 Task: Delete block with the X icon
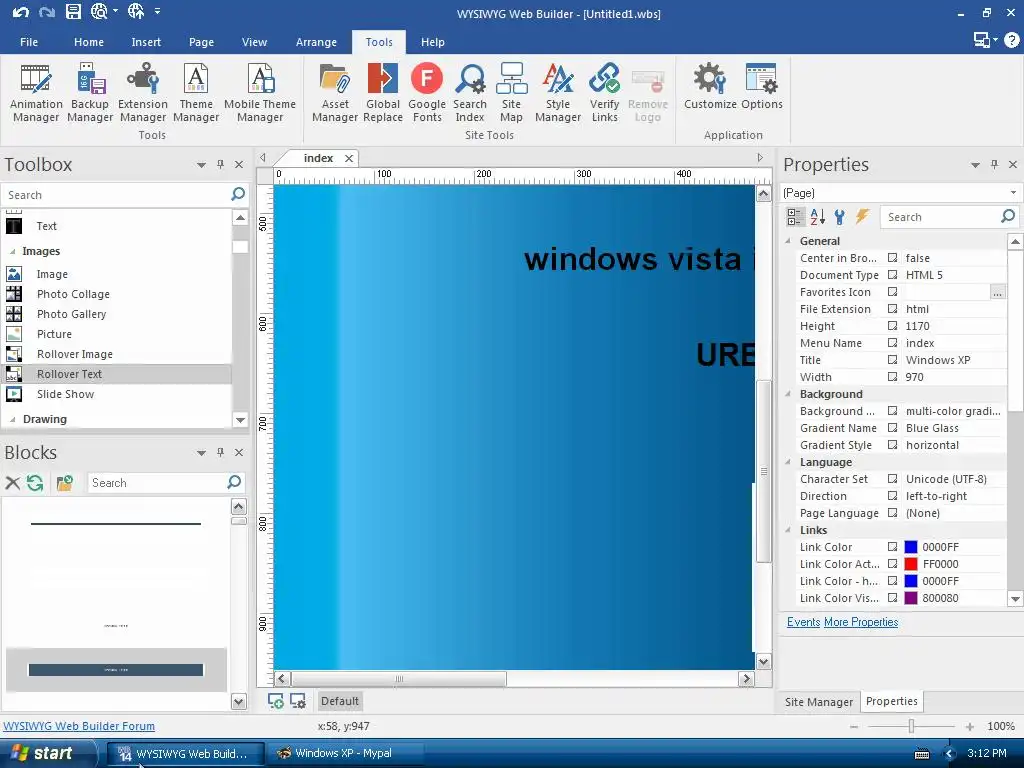pos(12,483)
